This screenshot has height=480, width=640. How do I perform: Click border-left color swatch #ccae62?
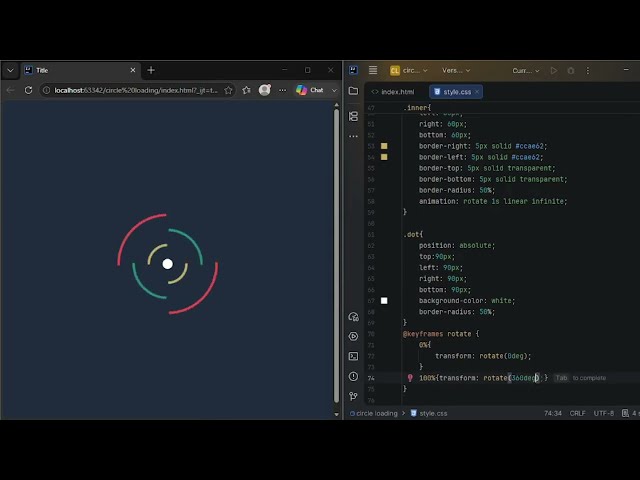click(384, 157)
